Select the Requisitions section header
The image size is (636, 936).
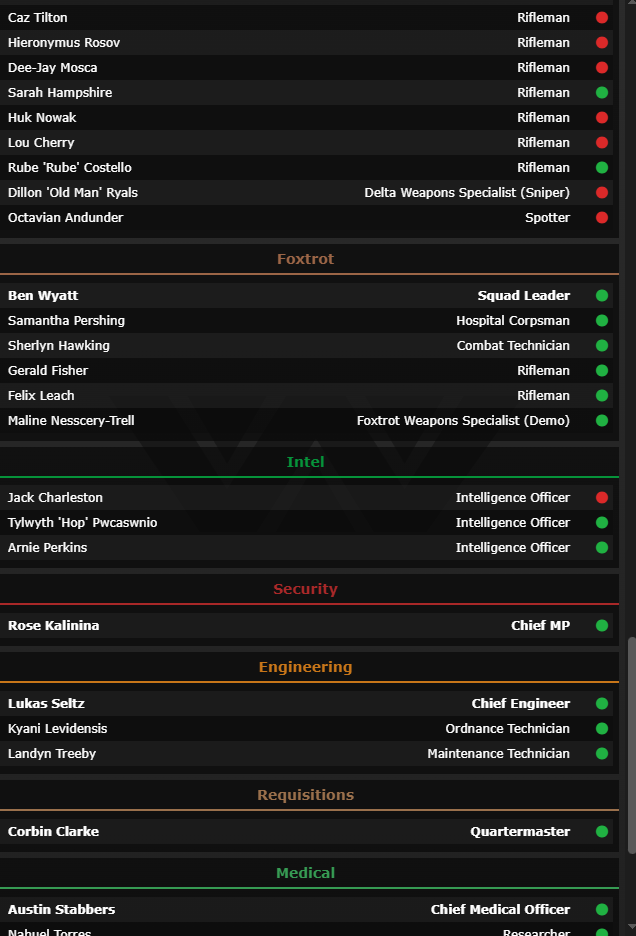coord(305,795)
